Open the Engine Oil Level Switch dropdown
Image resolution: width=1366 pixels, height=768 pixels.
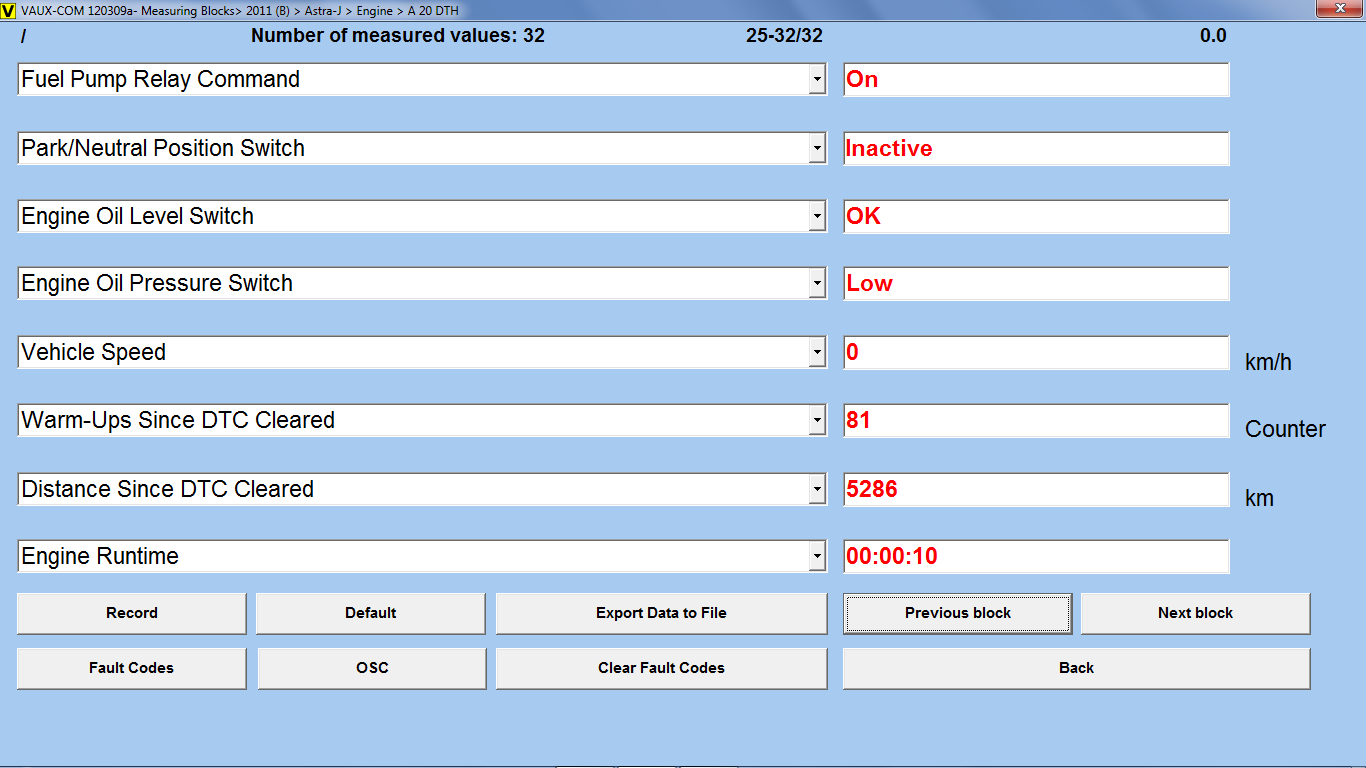coord(817,217)
